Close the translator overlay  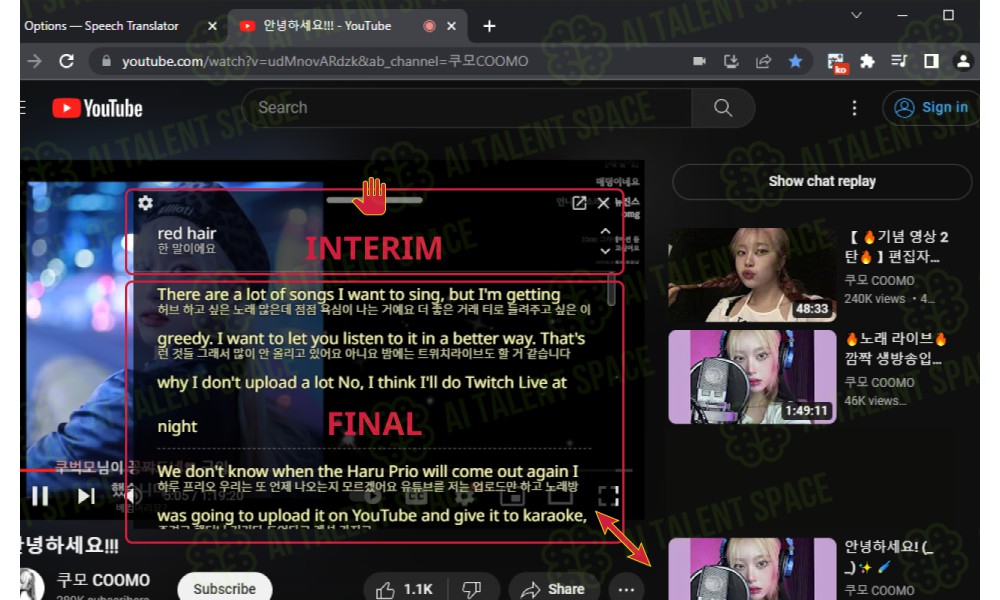click(x=603, y=203)
